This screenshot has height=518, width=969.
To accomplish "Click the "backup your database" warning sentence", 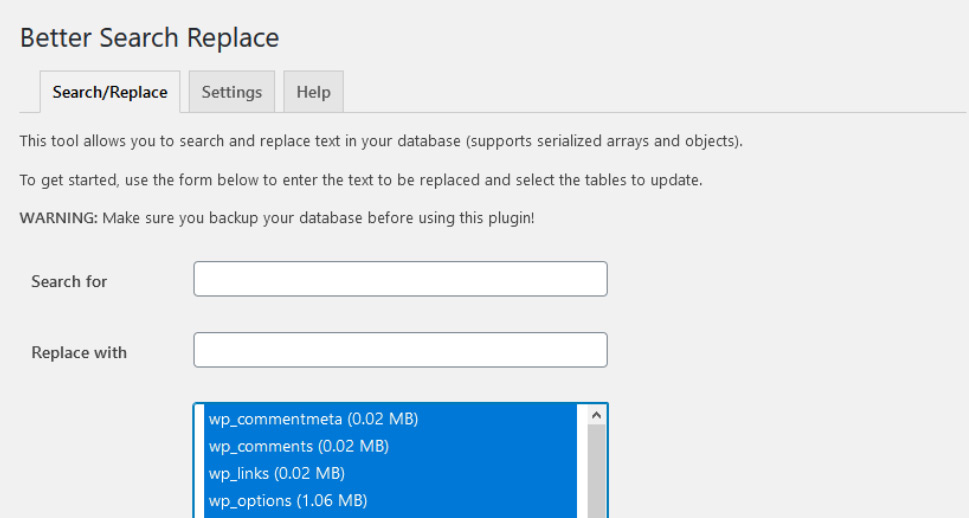I will [318, 218].
